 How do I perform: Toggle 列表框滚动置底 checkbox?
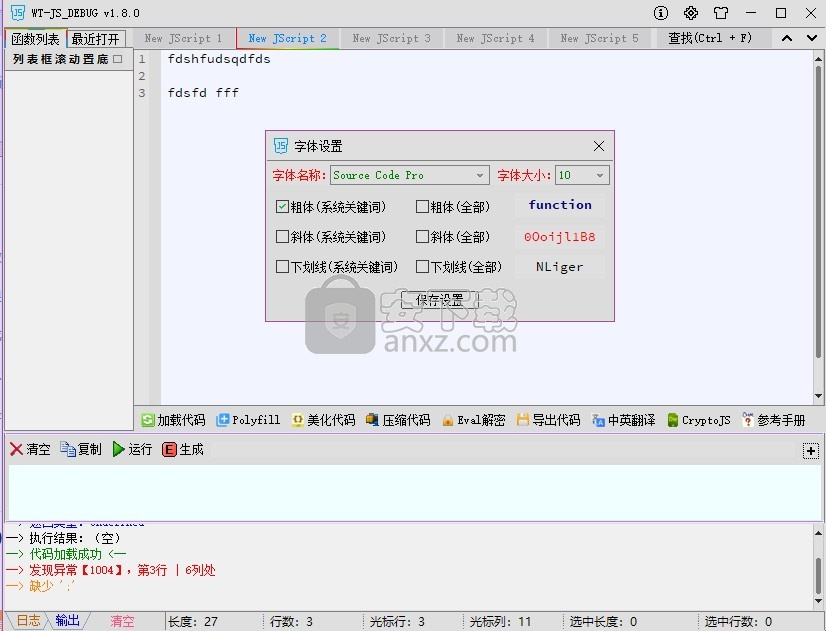(117, 59)
